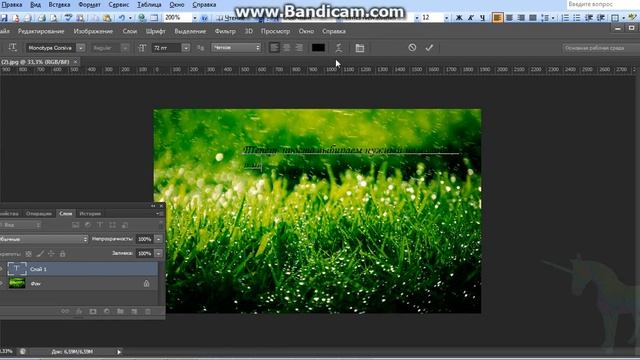The image size is (640, 360).
Task: Click the Word Bold (Ж) button
Action: click(x=459, y=18)
